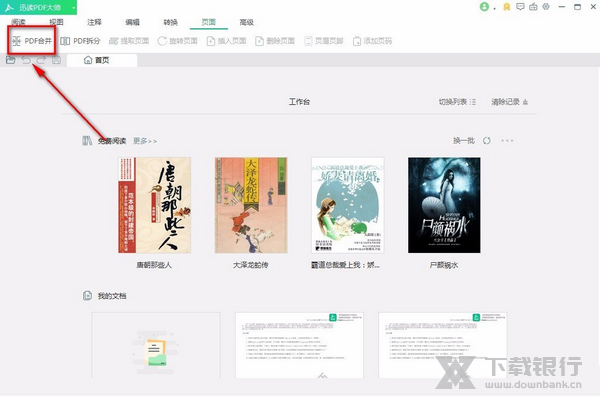Switch to the 阅读 ribbon tab
The width and height of the screenshot is (600, 397).
click(x=18, y=22)
